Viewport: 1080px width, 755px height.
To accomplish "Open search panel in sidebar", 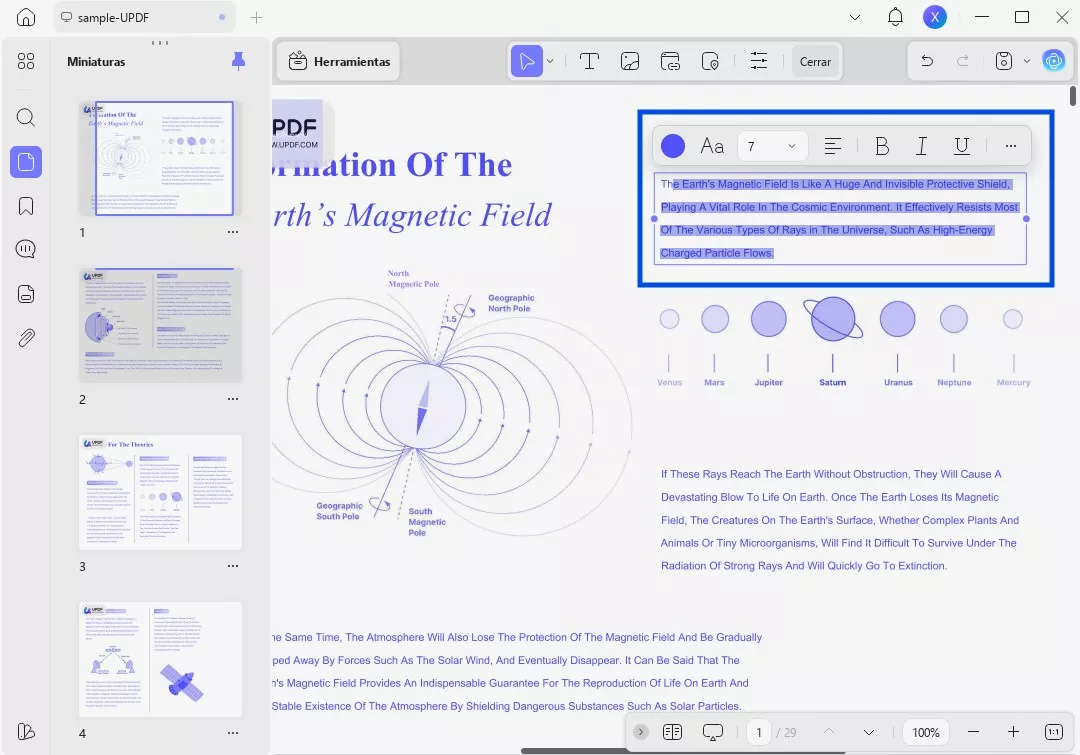I will pos(25,117).
